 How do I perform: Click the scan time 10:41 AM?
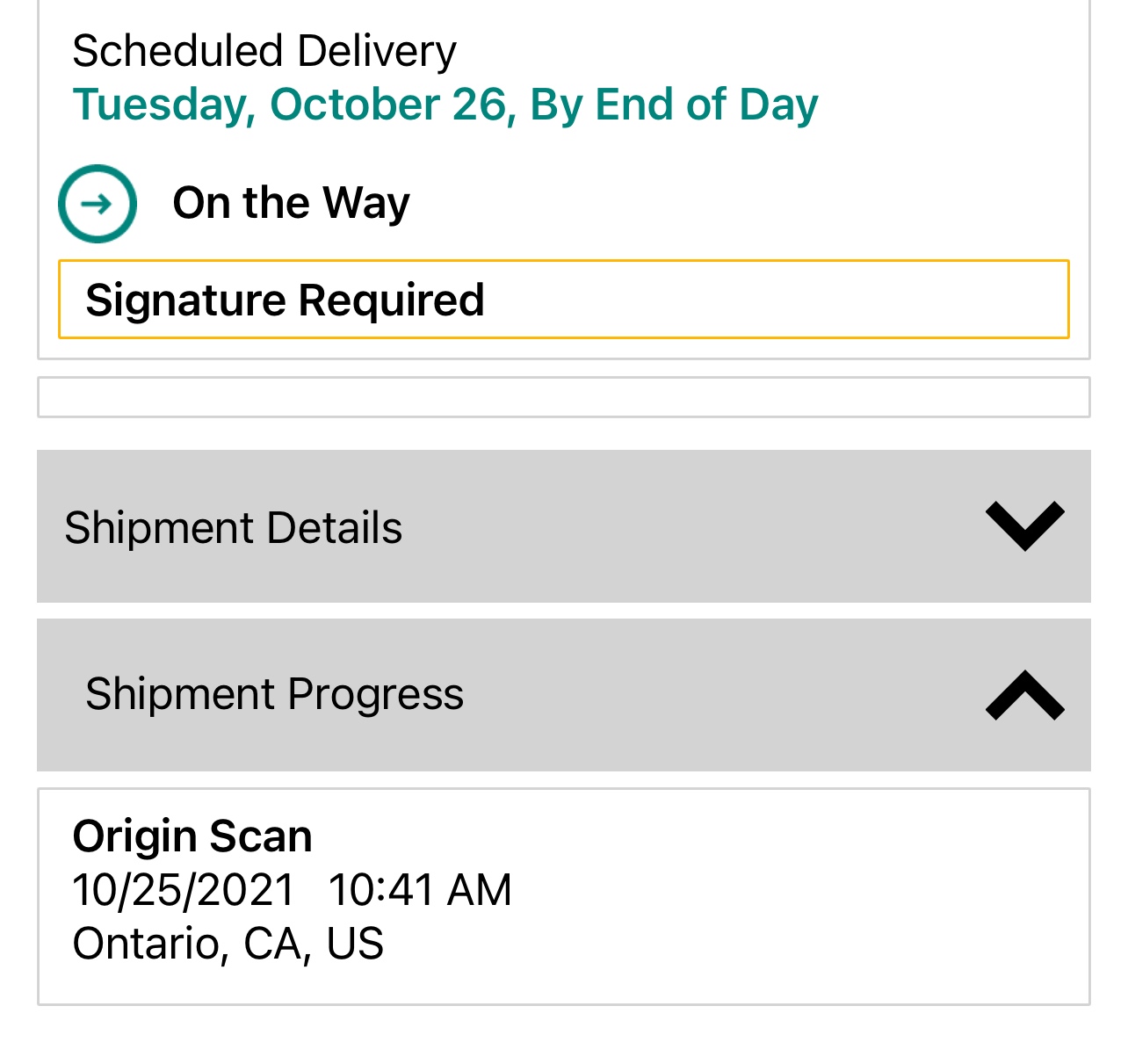pos(420,889)
